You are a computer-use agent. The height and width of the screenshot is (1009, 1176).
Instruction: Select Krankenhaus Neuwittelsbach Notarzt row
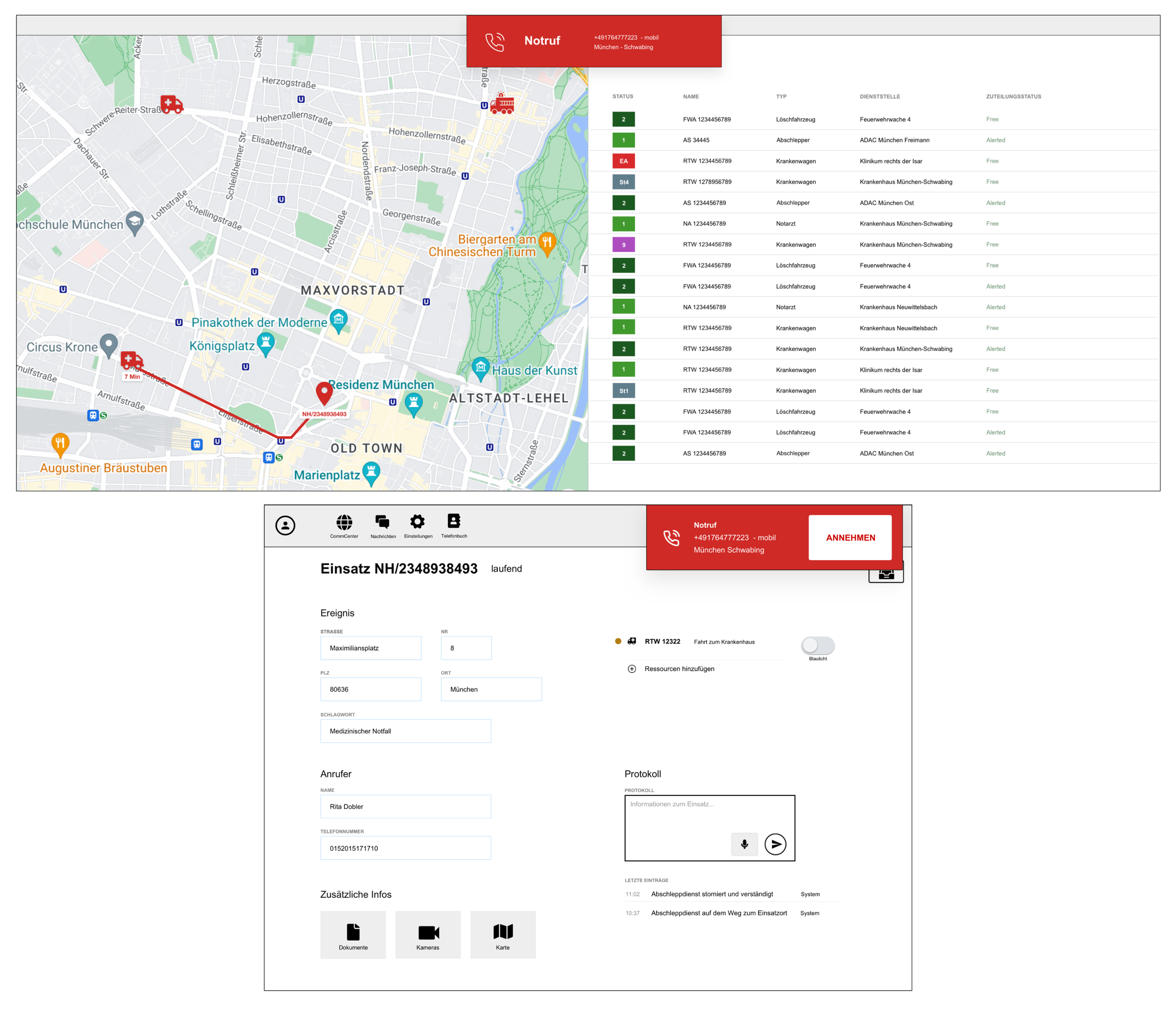coord(874,307)
